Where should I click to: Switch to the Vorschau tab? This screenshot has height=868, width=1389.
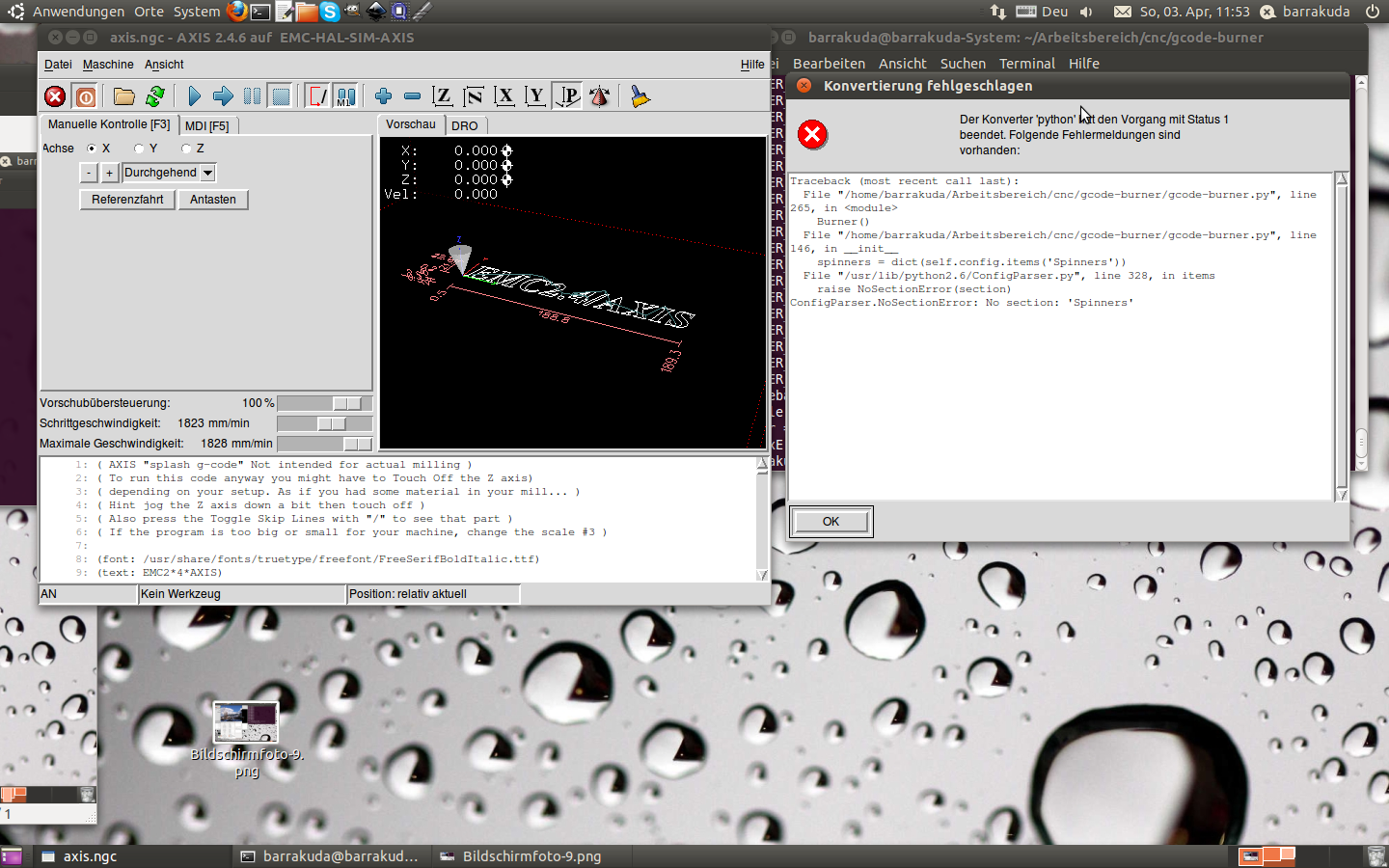(411, 124)
